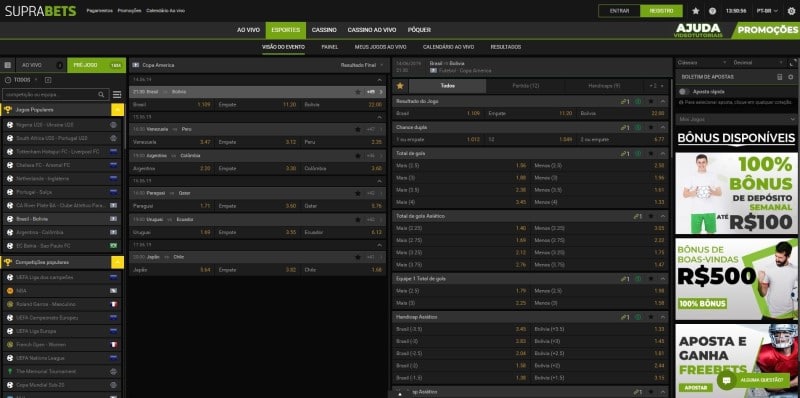Open the Resultado Final market dropdown
Screen dimensions: 800x398
[x=361, y=65]
